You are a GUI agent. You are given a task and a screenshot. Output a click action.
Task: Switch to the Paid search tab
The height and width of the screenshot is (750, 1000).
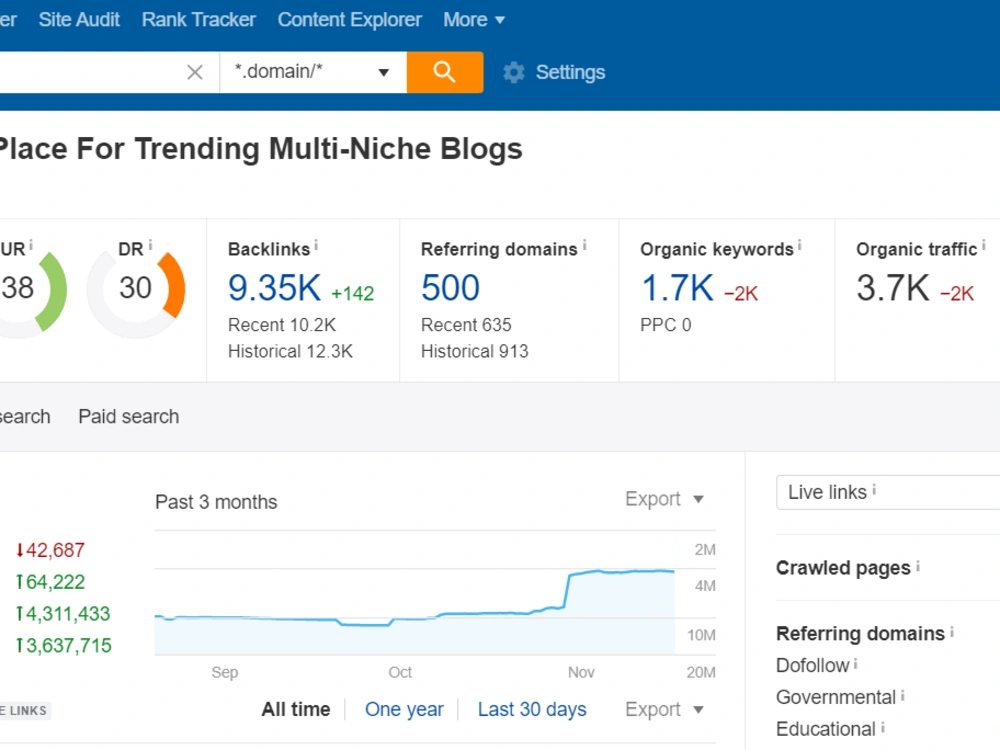click(129, 416)
